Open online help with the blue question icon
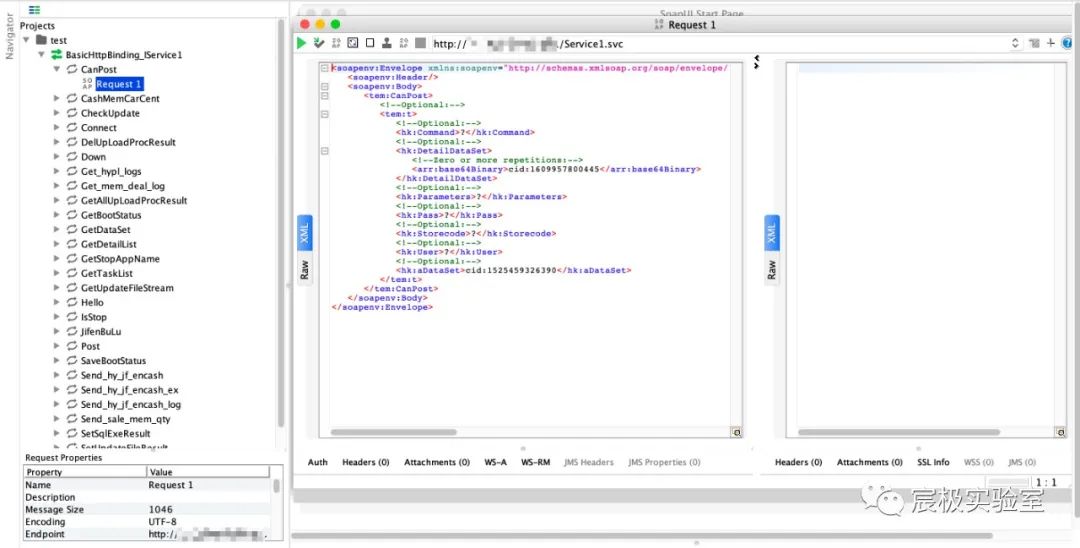The height and width of the screenshot is (548, 1080). 1068,43
